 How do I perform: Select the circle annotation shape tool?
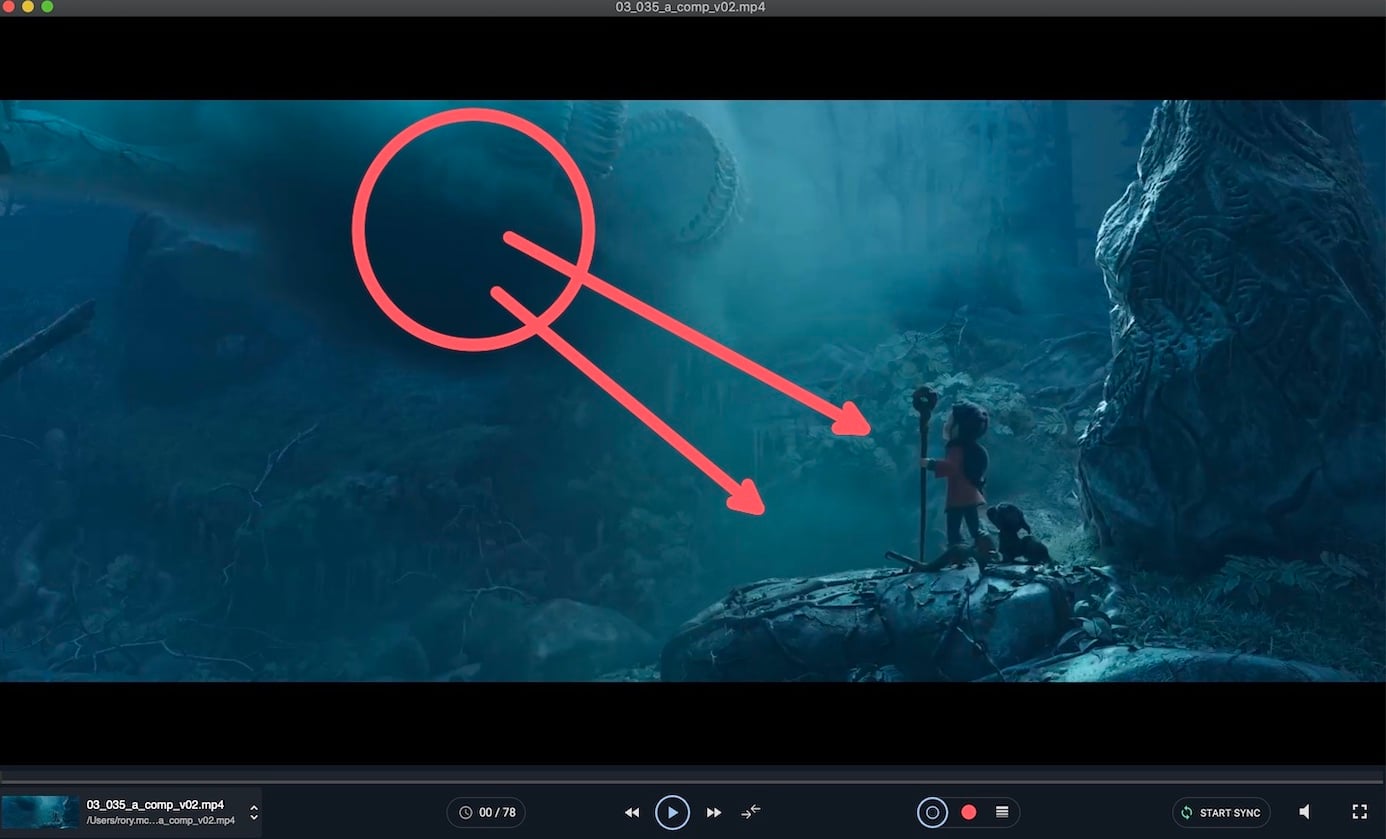(933, 813)
